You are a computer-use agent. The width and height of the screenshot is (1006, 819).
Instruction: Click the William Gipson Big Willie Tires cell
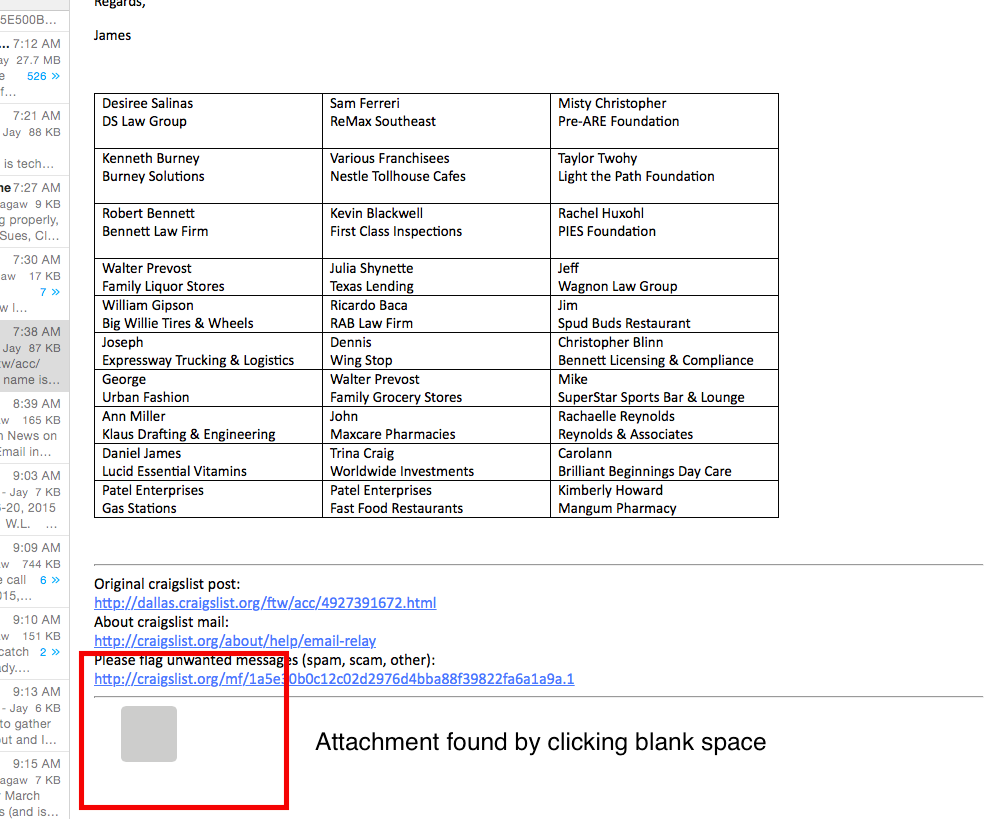(x=209, y=314)
